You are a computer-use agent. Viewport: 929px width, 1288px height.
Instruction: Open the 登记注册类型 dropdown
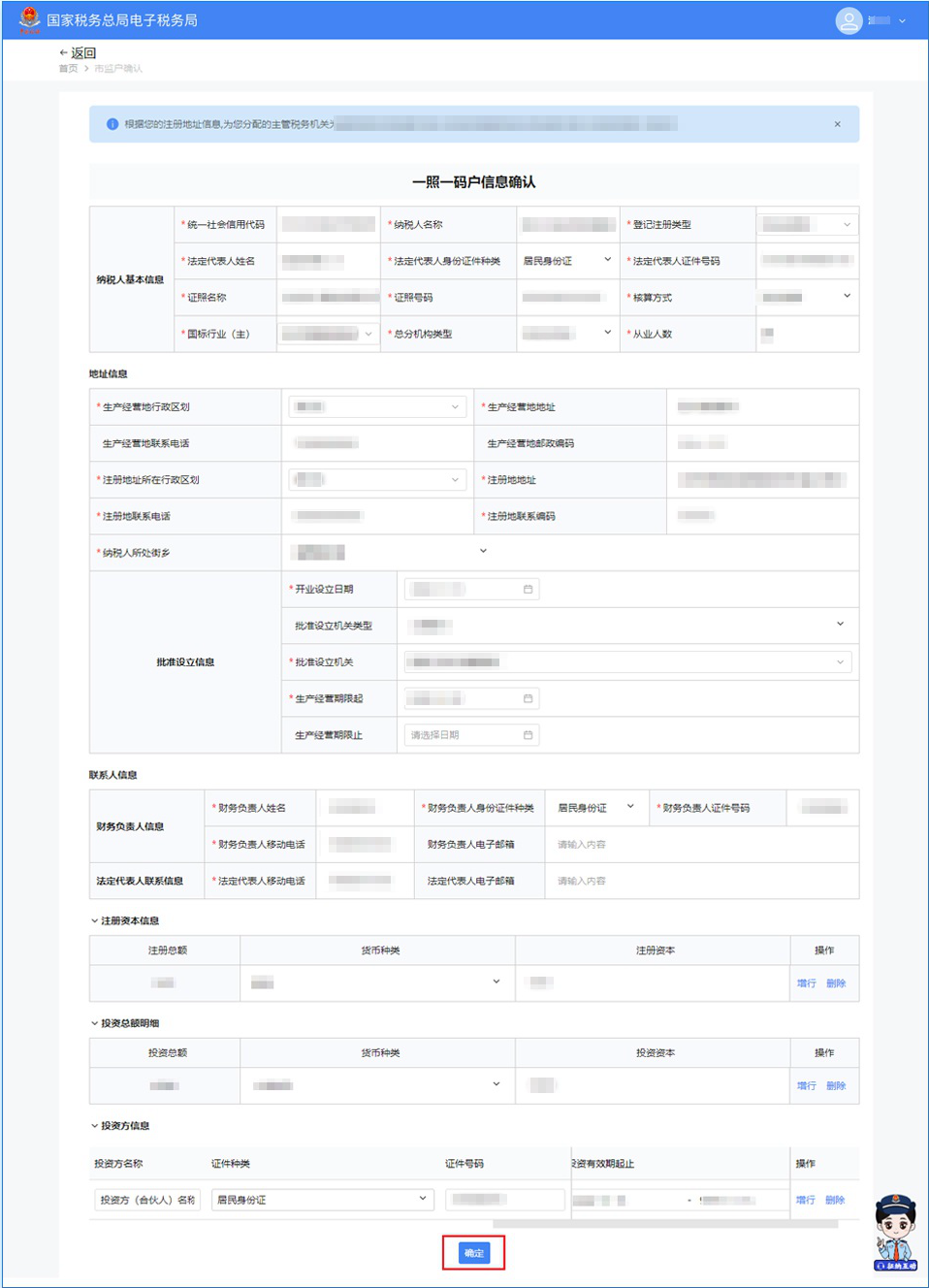click(x=807, y=225)
